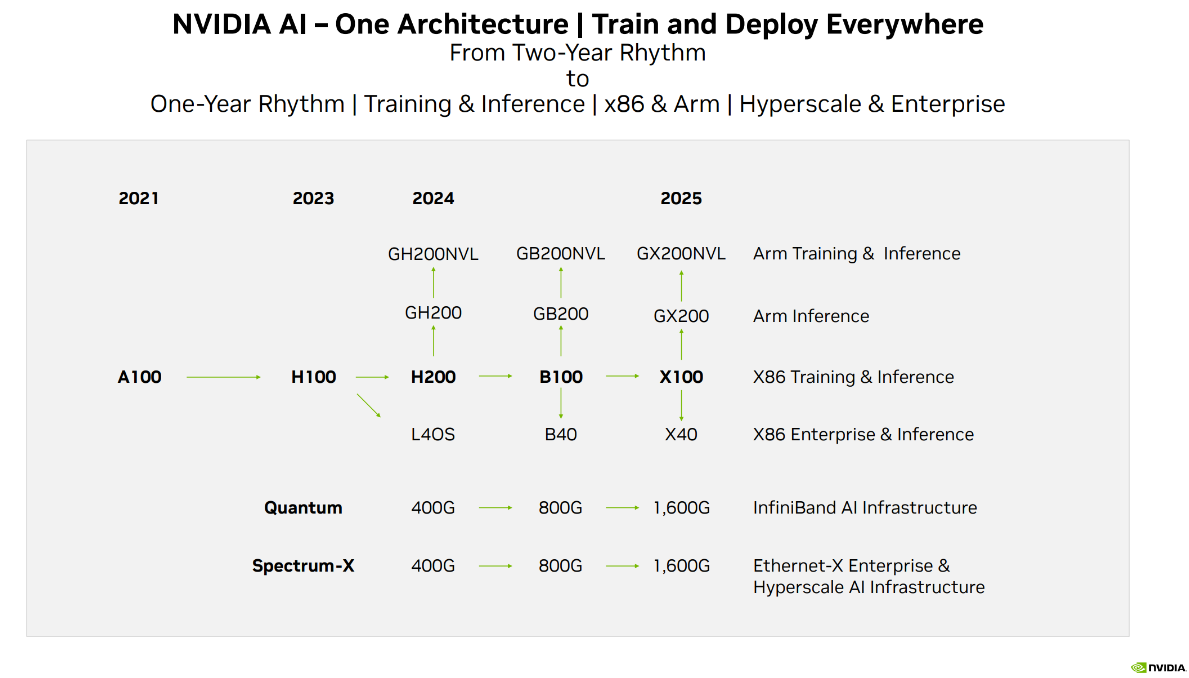
Task: Select the B100 GPU label
Action: point(560,377)
